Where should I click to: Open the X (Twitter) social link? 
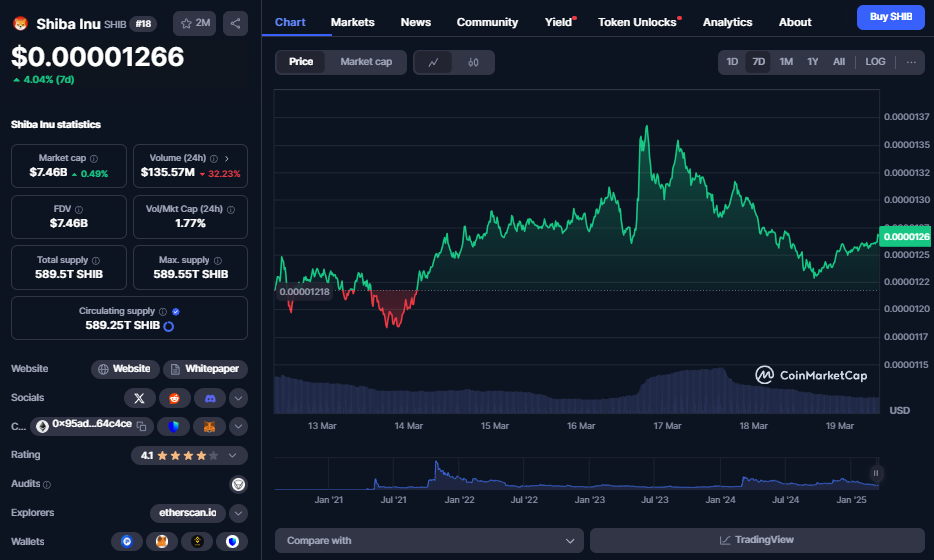pos(139,398)
